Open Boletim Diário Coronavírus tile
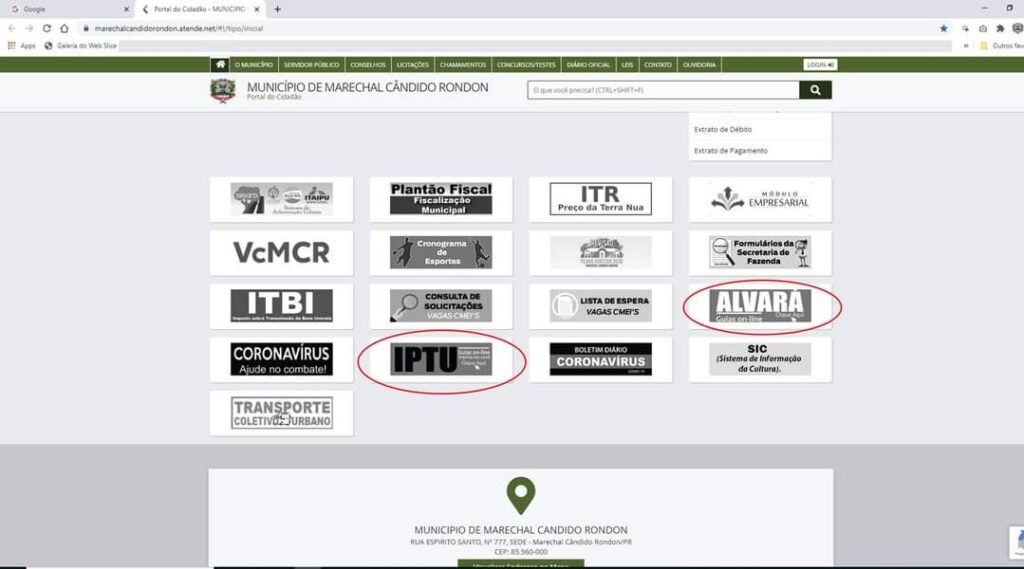The image size is (1024, 569). click(x=600, y=359)
